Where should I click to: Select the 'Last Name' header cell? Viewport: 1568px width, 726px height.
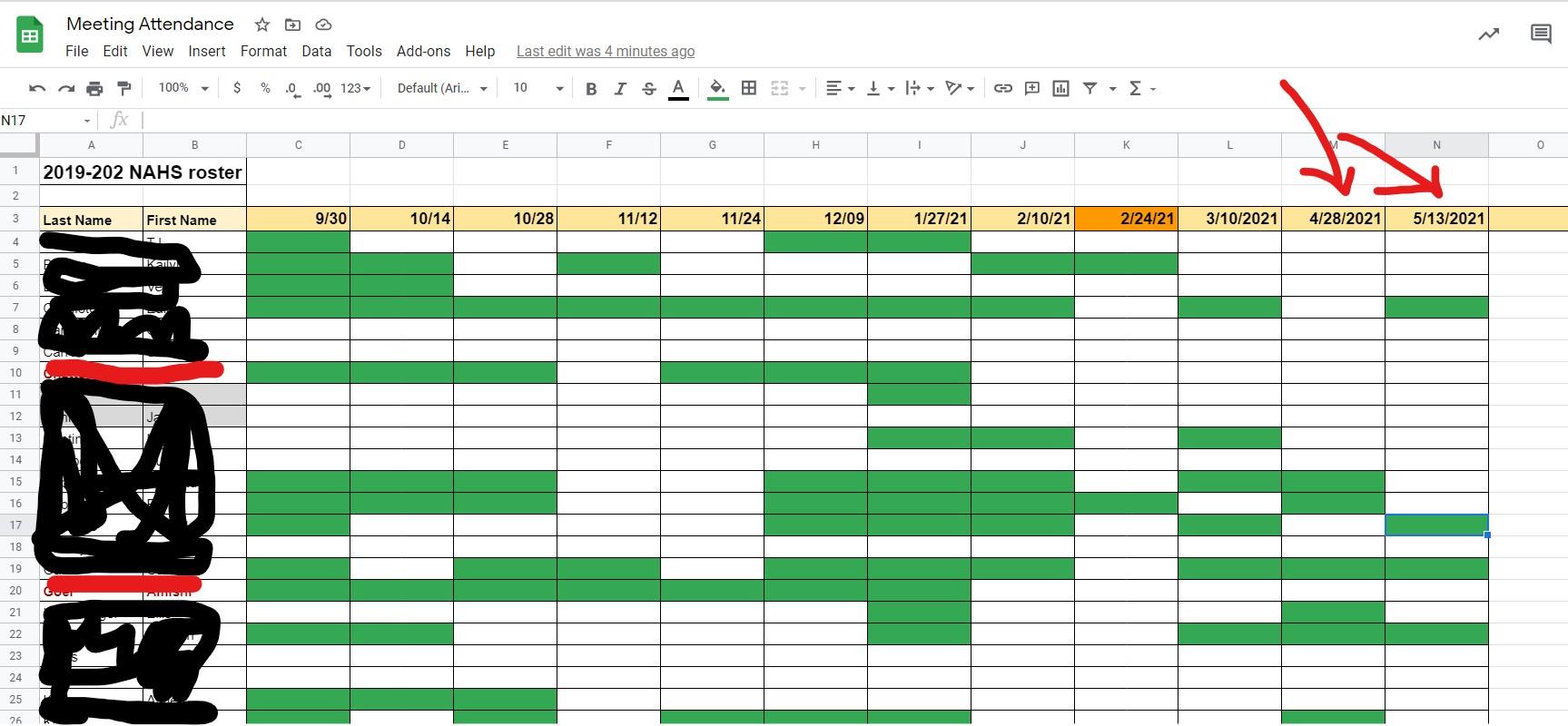(91, 219)
